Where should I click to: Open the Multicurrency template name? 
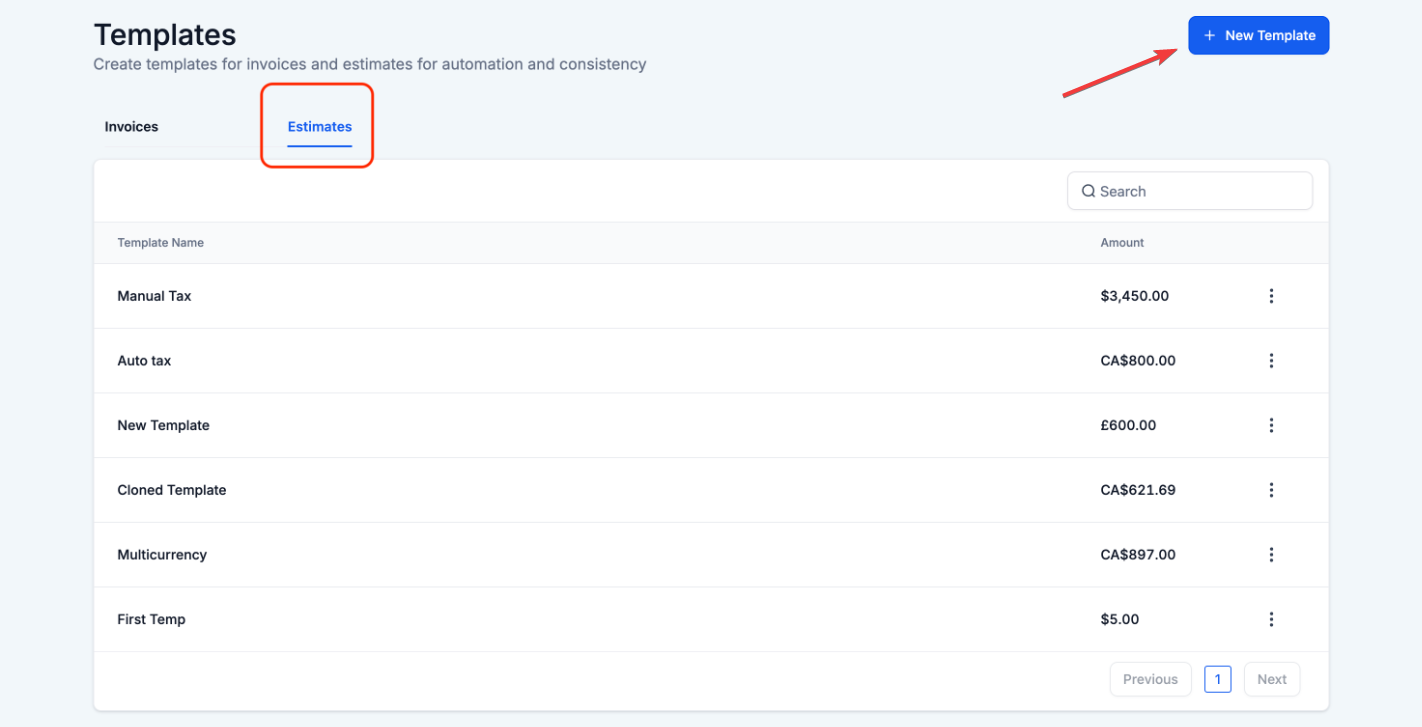coord(162,555)
